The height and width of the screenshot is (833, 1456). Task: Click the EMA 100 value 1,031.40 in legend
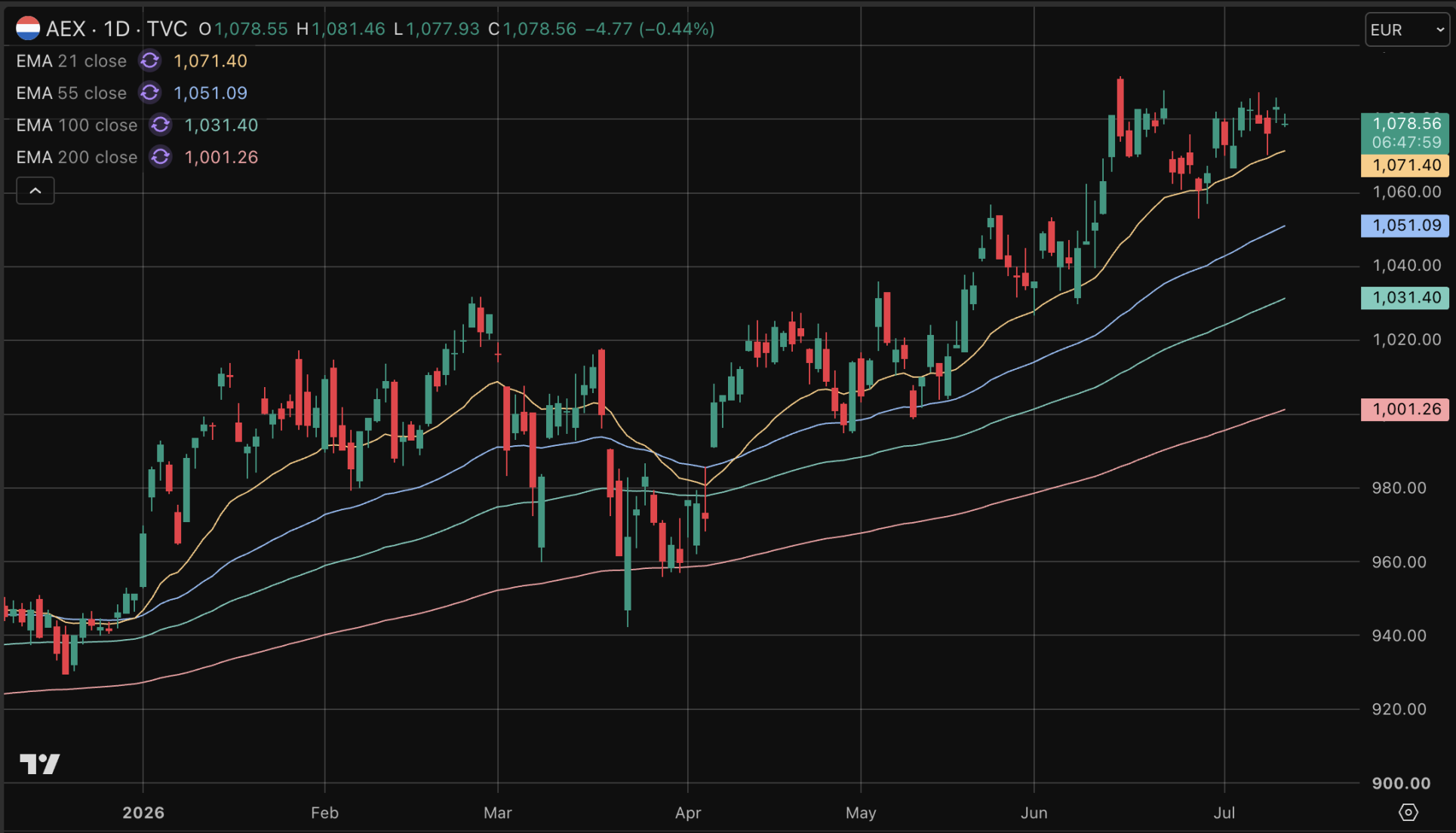pos(221,125)
